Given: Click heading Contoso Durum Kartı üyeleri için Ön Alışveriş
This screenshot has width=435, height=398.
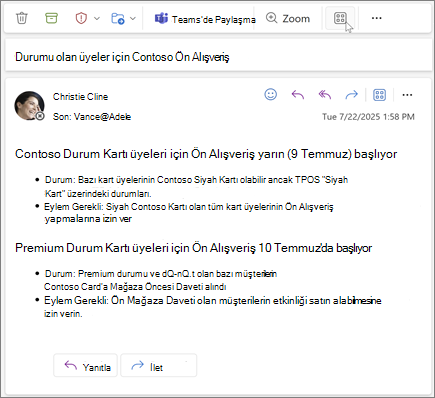Looking at the screenshot, I should coord(206,154).
